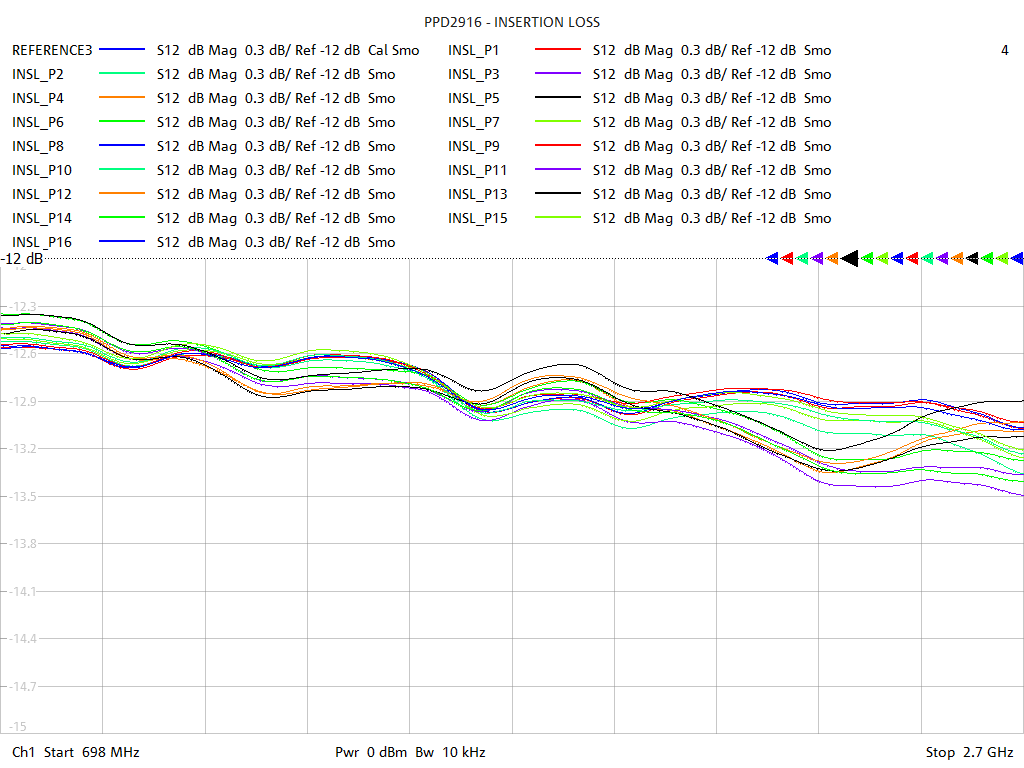Image resolution: width=1024 pixels, height=768 pixels.
Task: Select the INSL_P7 trace label
Action: point(473,122)
